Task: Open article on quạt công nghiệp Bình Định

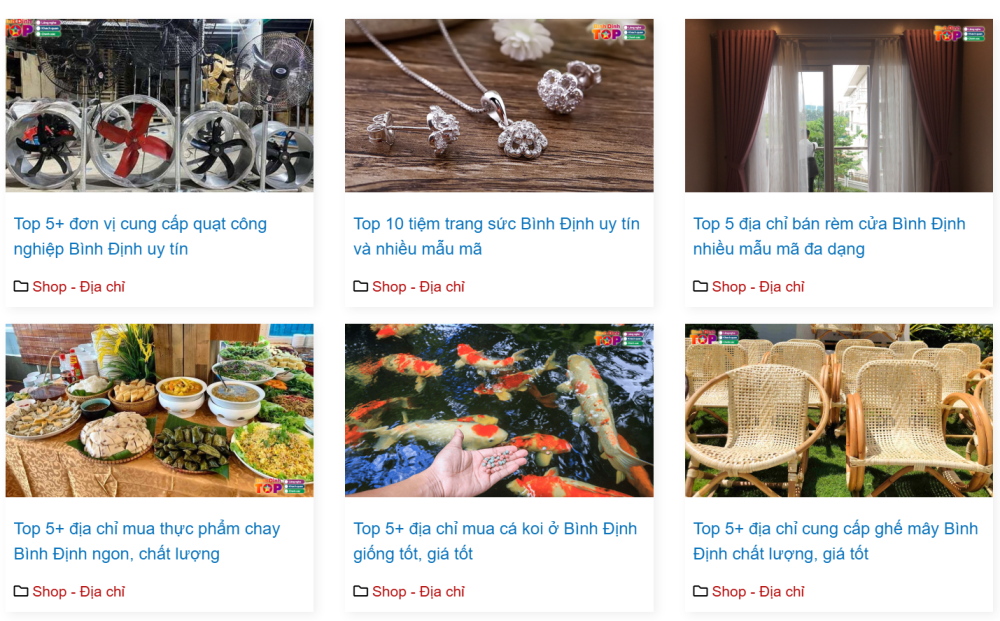Action: pos(140,237)
